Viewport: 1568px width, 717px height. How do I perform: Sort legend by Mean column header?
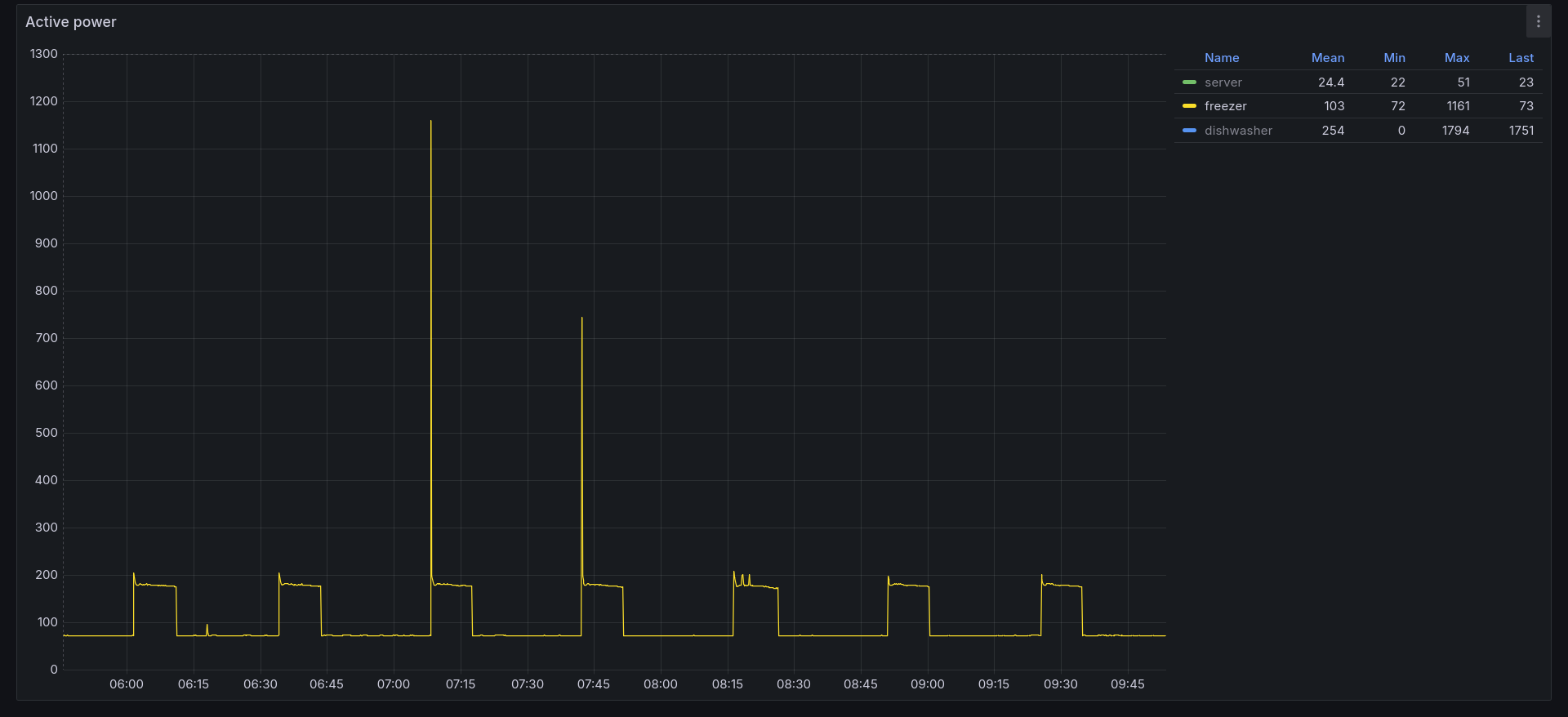pyautogui.click(x=1327, y=58)
